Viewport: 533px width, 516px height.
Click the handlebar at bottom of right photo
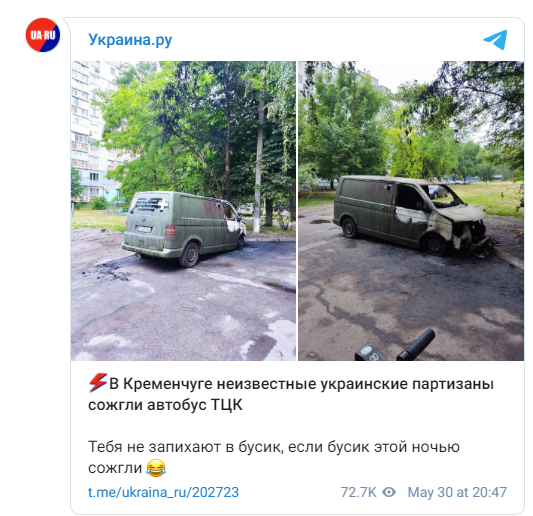pyautogui.click(x=417, y=345)
